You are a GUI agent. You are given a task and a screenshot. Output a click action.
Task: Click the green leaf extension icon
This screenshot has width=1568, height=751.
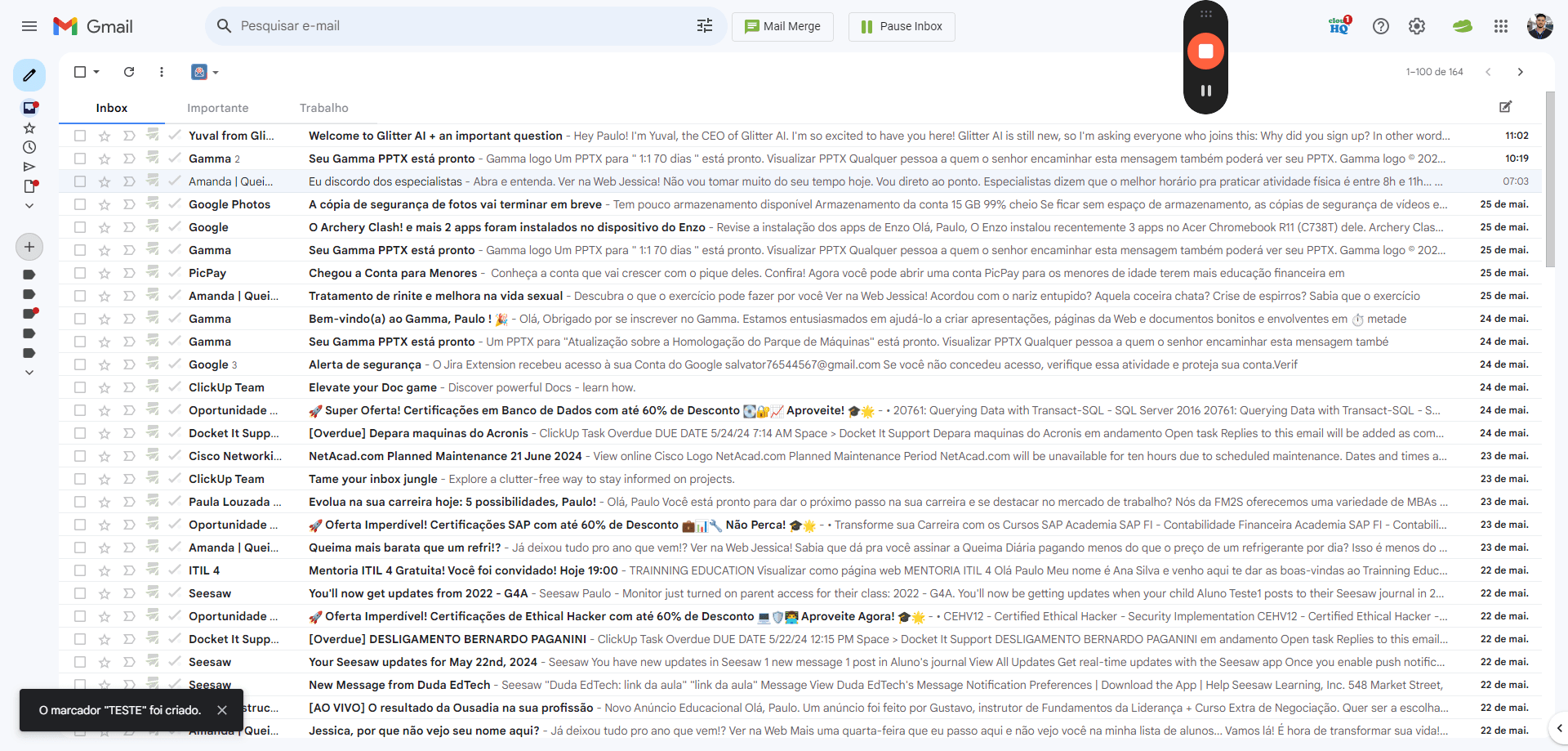1463,26
